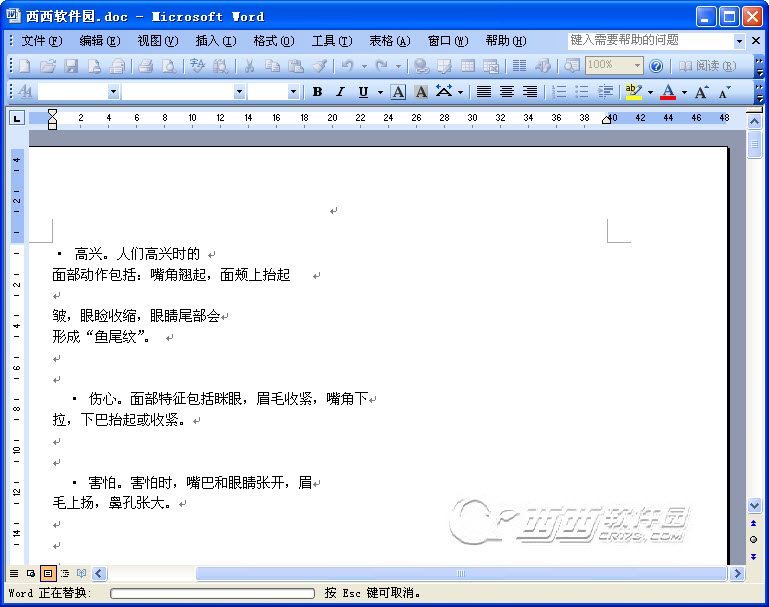Click the Columns layout icon
Screen dimensions: 769x607
click(x=519, y=65)
